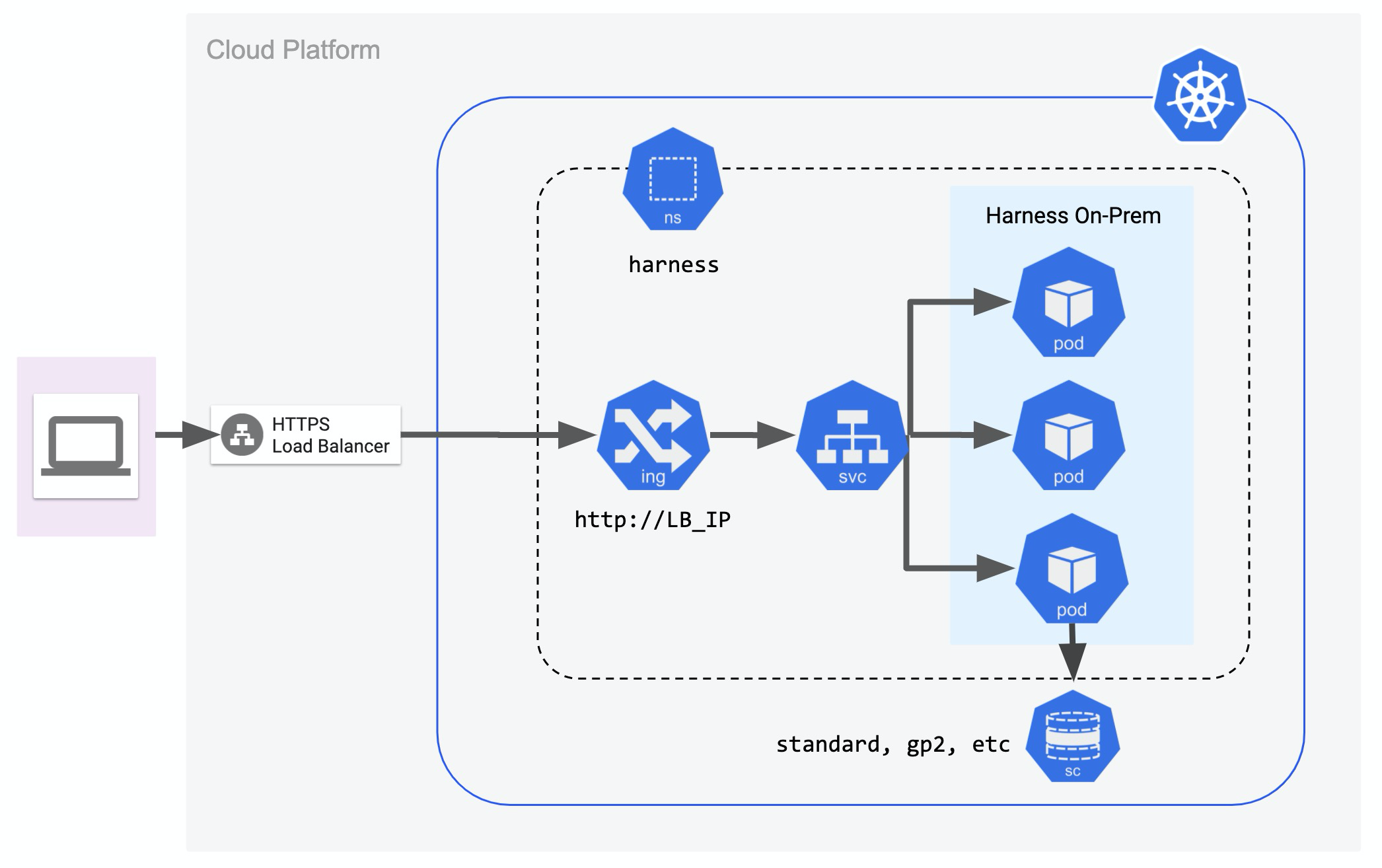Select the svc service icon
Image resolution: width=1382 pixels, height=868 pixels.
[852, 435]
